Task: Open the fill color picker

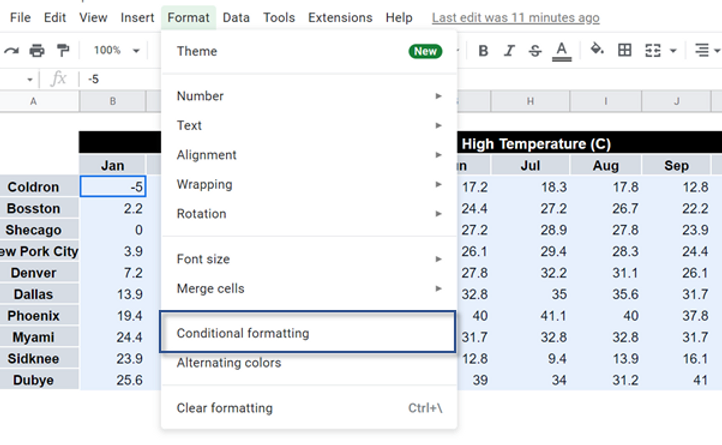Action: click(x=597, y=51)
